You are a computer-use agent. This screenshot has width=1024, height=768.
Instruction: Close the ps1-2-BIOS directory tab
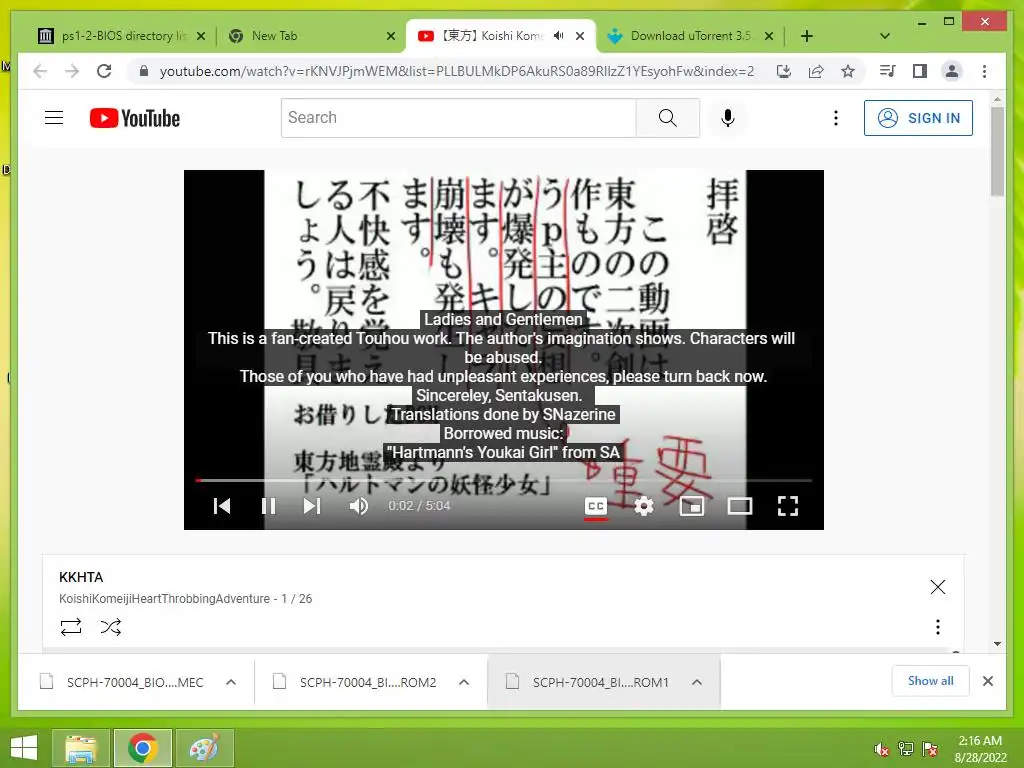(x=201, y=36)
